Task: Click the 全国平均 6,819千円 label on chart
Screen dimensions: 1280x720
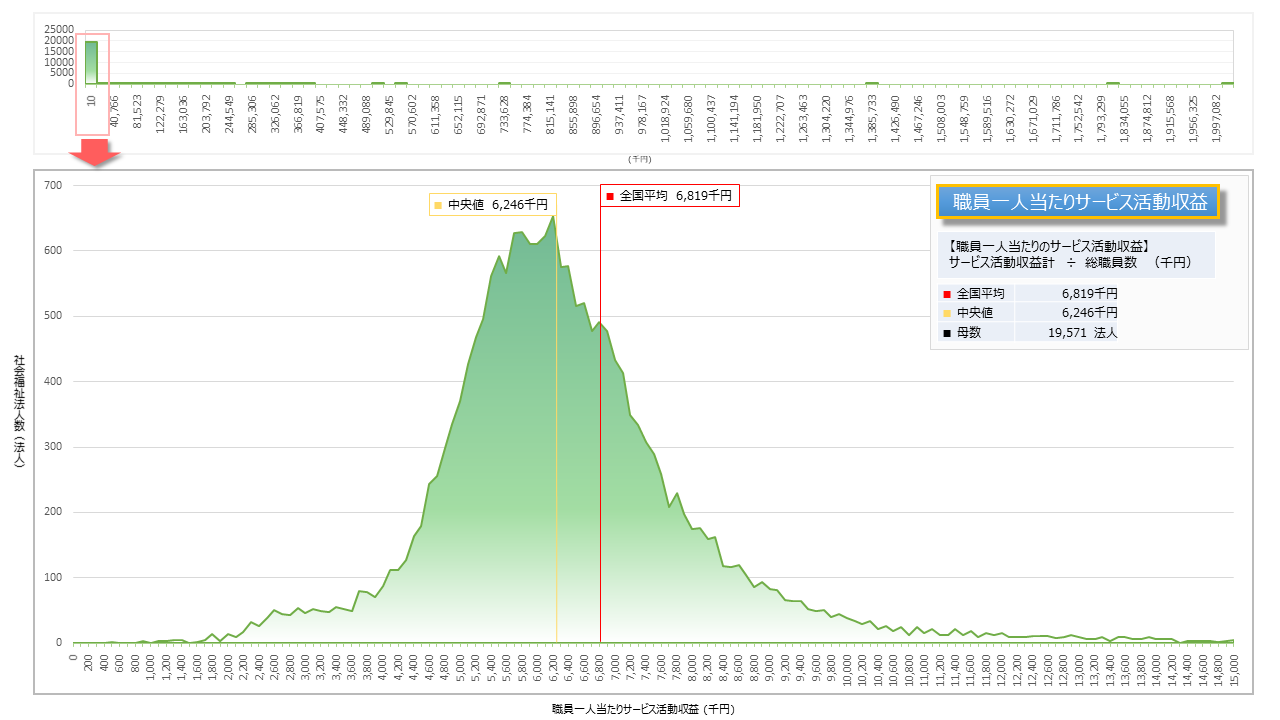Action: pos(670,196)
